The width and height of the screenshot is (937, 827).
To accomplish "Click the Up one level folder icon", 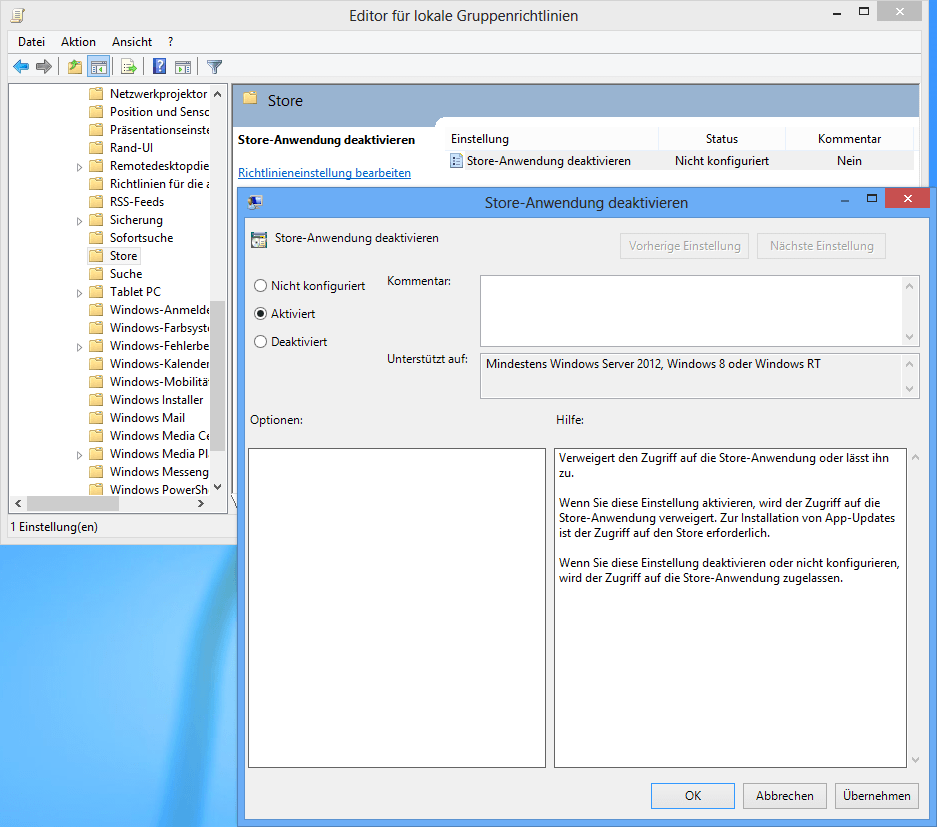I will click(75, 66).
